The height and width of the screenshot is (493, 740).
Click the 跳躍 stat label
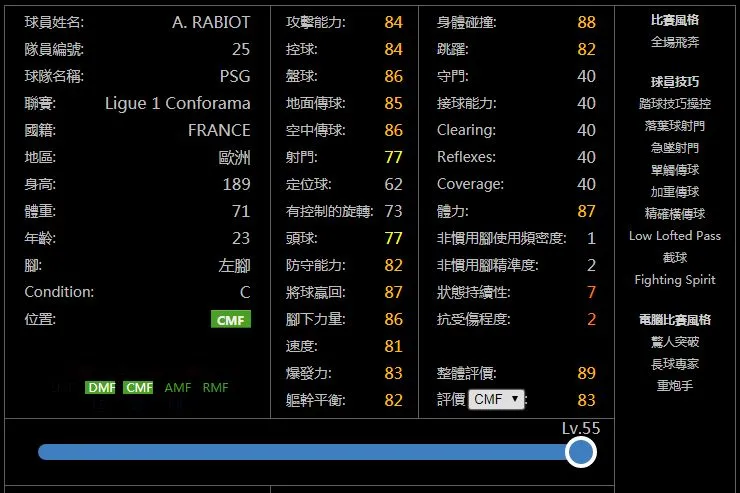[452, 49]
